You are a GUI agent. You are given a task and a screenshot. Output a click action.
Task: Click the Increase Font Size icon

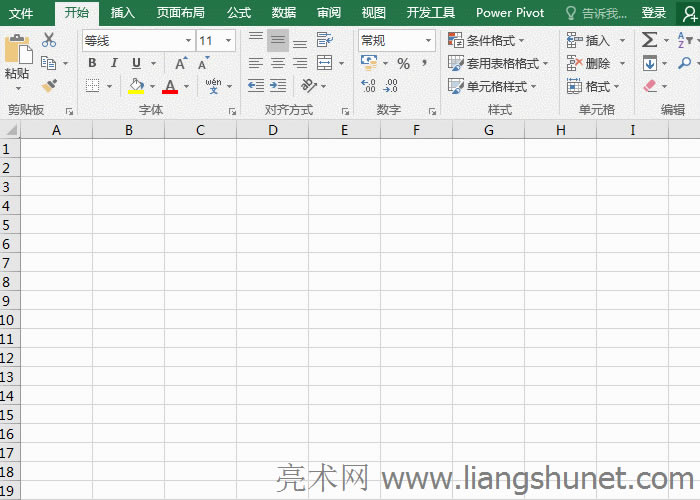[x=181, y=63]
